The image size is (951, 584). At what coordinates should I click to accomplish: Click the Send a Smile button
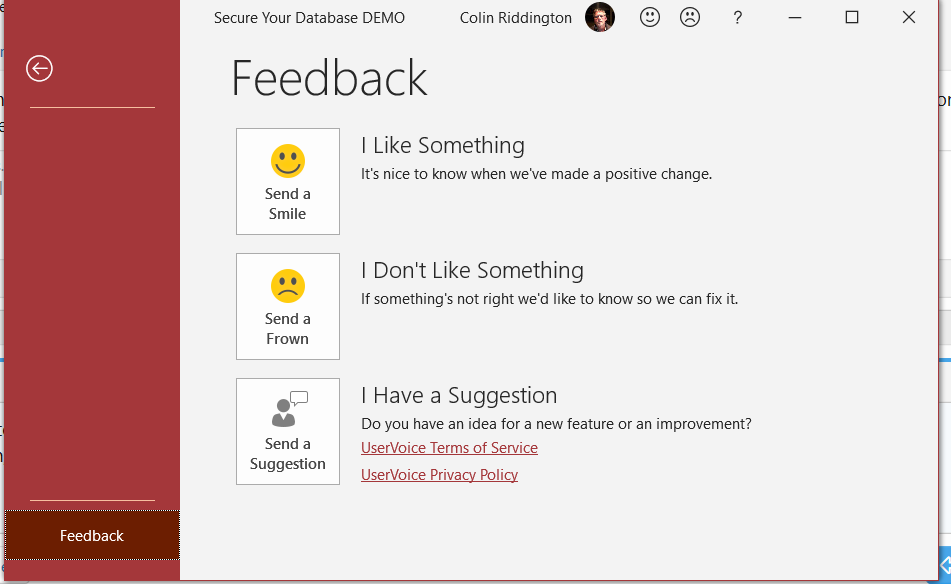point(288,181)
